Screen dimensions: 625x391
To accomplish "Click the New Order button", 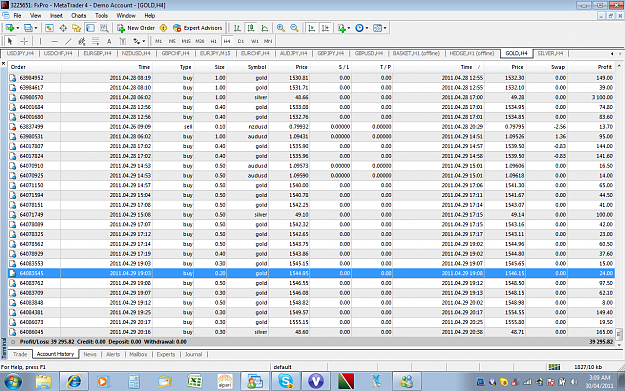I will pyautogui.click(x=136, y=28).
